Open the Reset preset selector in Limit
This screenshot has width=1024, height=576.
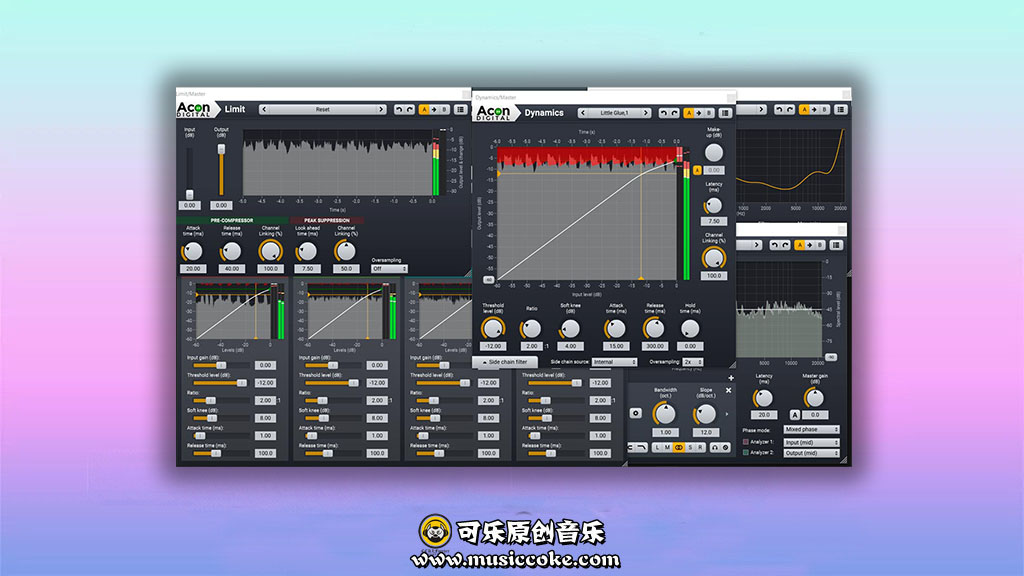click(x=323, y=110)
